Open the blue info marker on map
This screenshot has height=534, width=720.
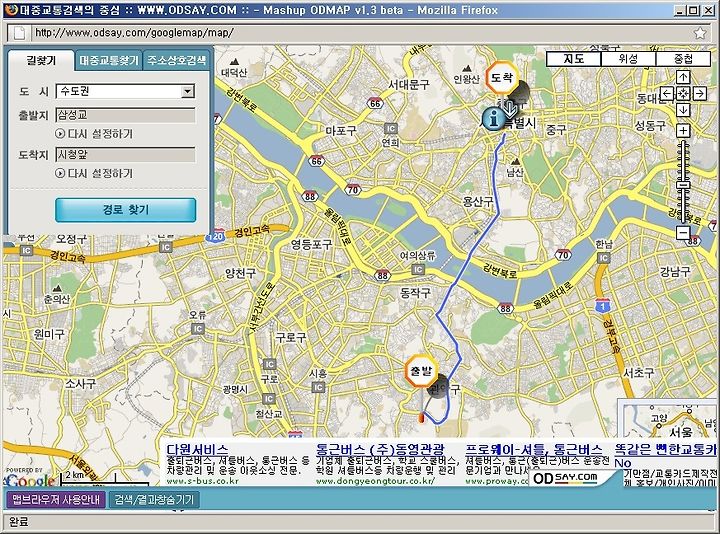494,119
